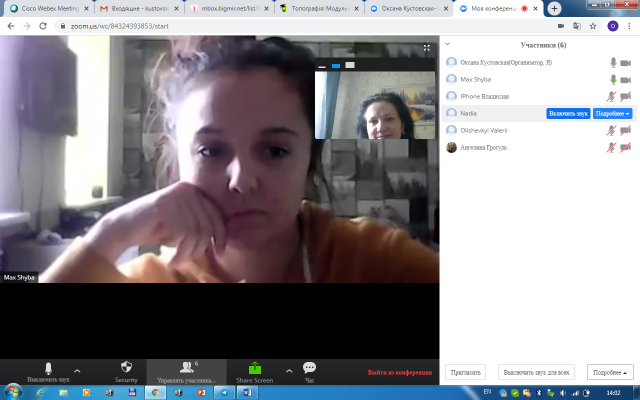Viewport: 640px width, 400px height.
Task: Reload the Zoom page
Action: [43, 26]
